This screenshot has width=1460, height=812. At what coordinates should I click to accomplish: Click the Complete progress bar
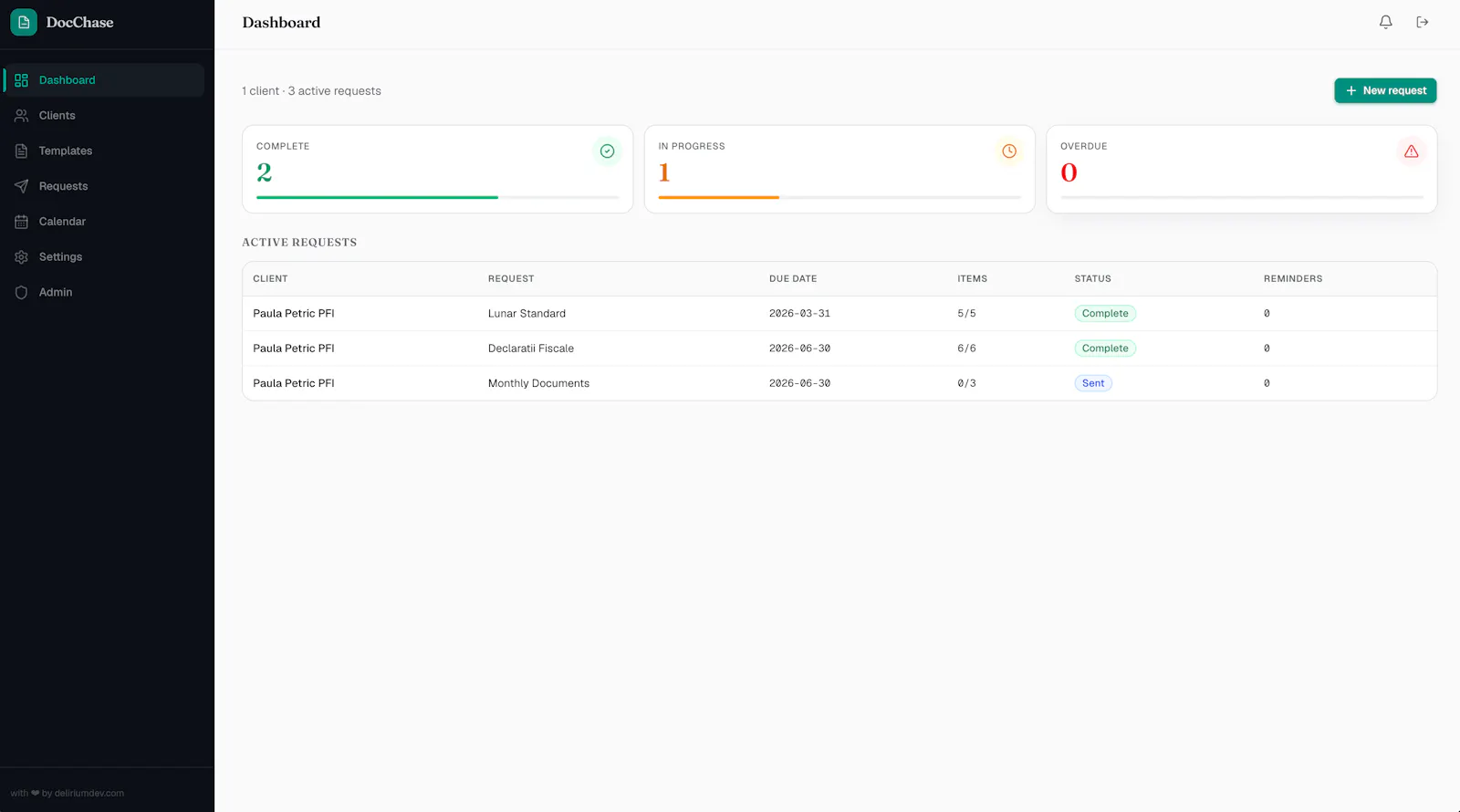(438, 197)
